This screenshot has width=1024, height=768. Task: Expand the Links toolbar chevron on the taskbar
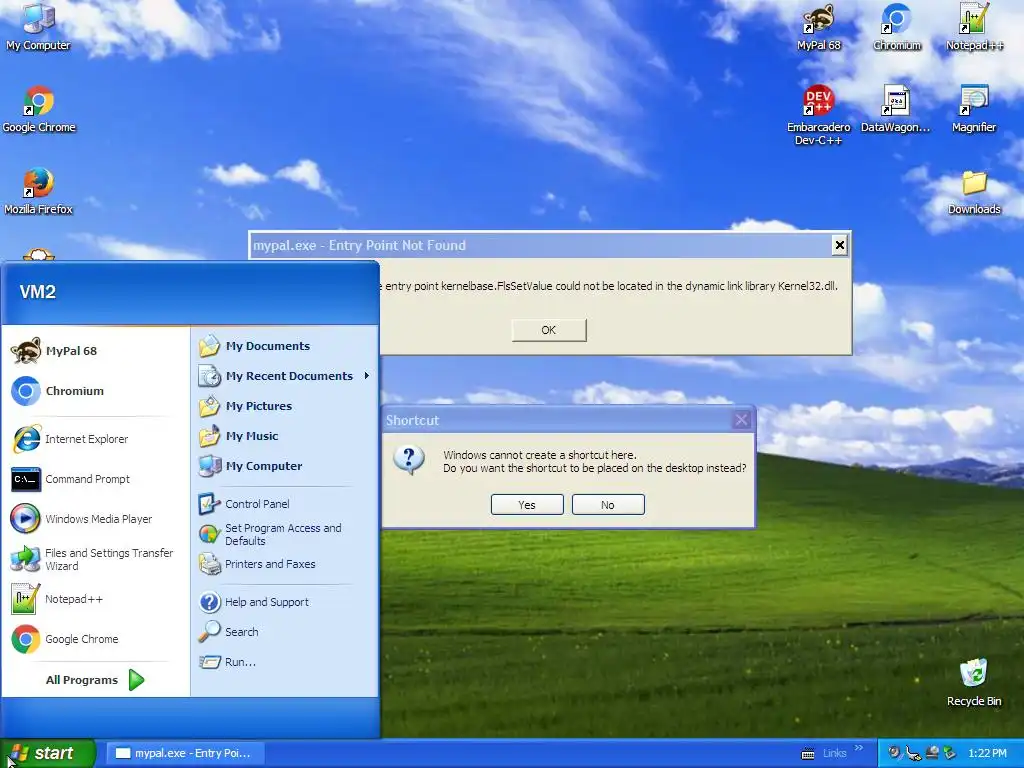point(859,748)
